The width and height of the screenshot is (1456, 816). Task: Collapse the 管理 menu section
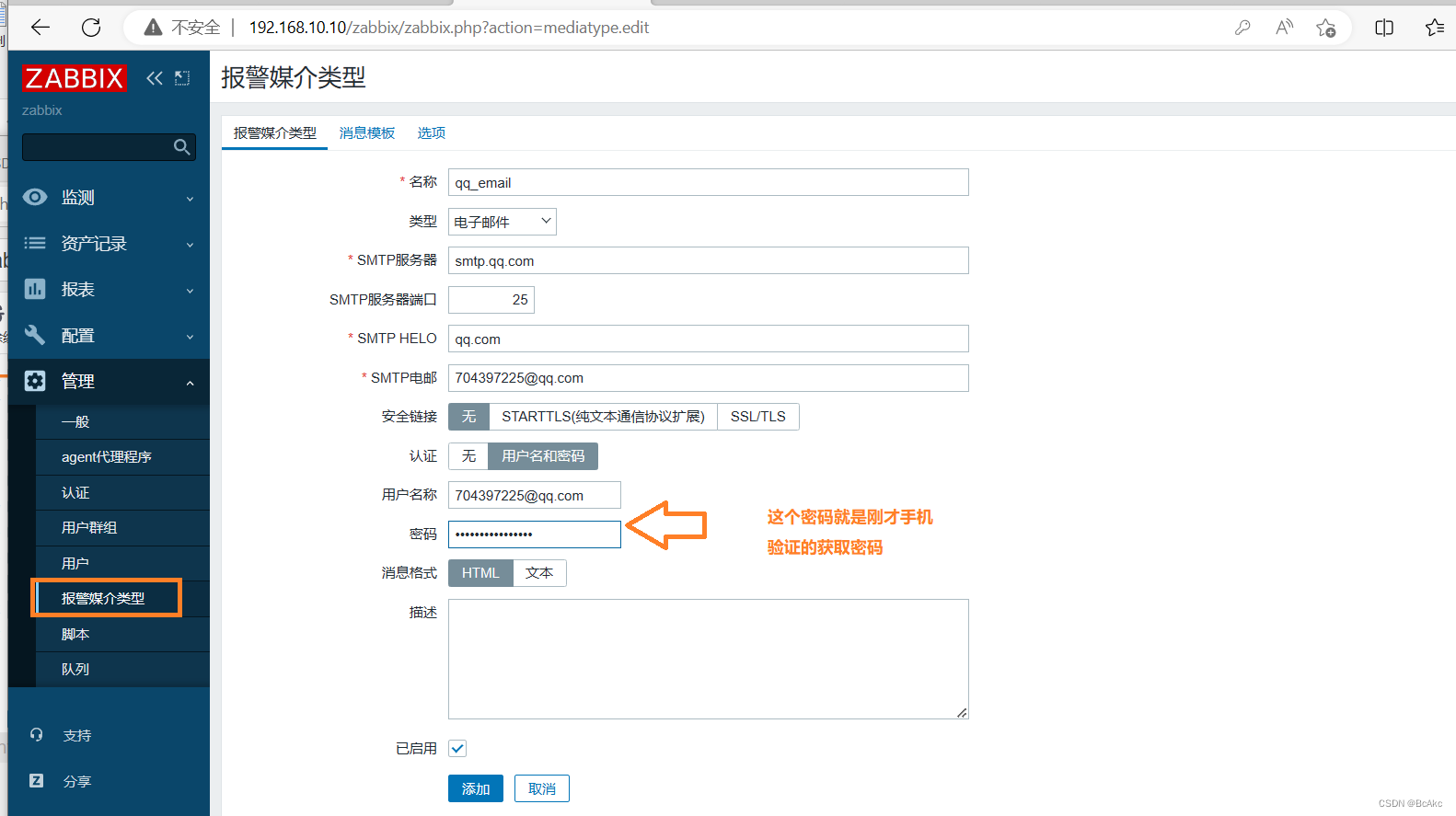point(109,381)
